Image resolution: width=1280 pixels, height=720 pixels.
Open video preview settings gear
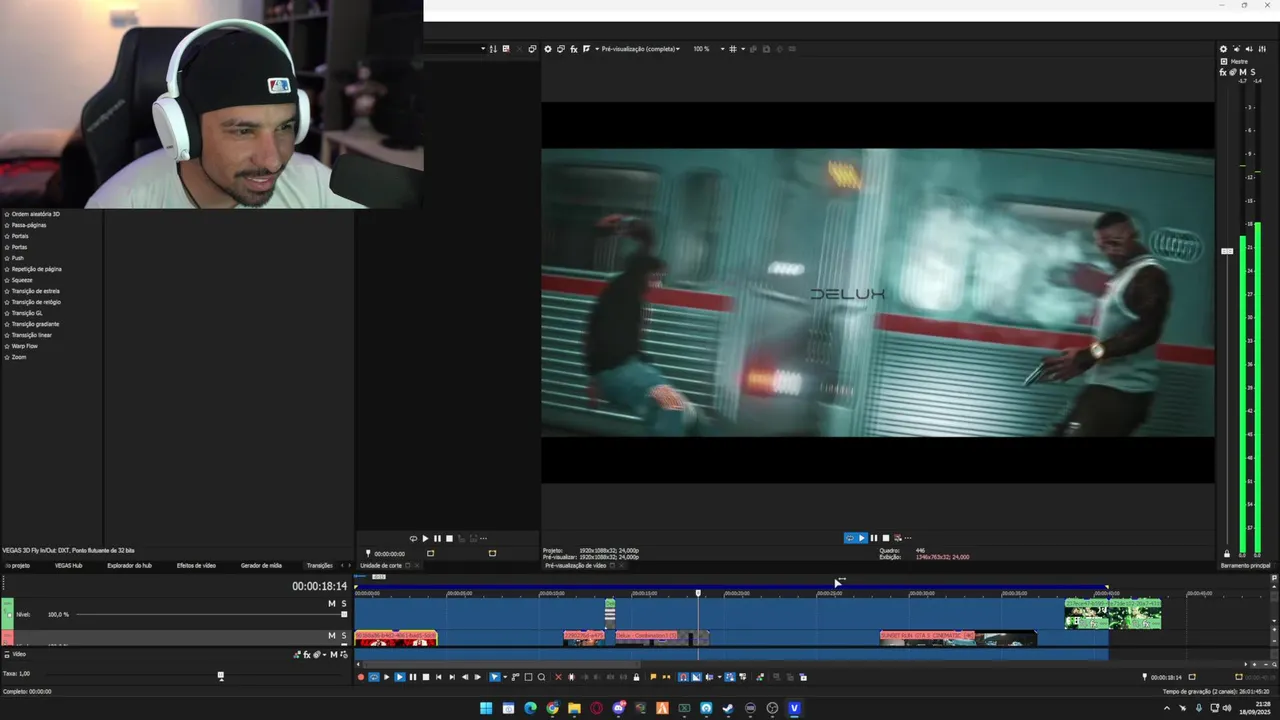[547, 49]
